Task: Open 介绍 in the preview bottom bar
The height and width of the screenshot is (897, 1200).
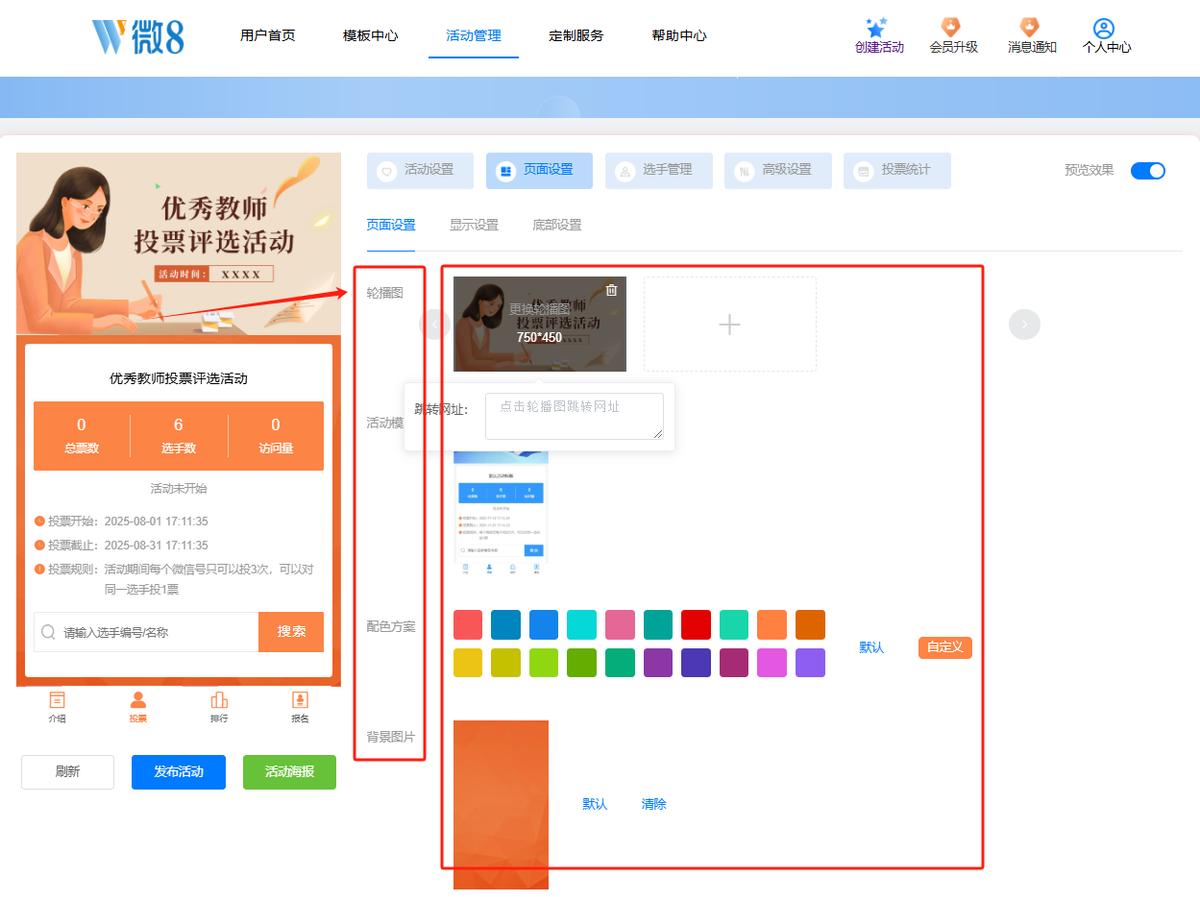Action: pyautogui.click(x=57, y=707)
